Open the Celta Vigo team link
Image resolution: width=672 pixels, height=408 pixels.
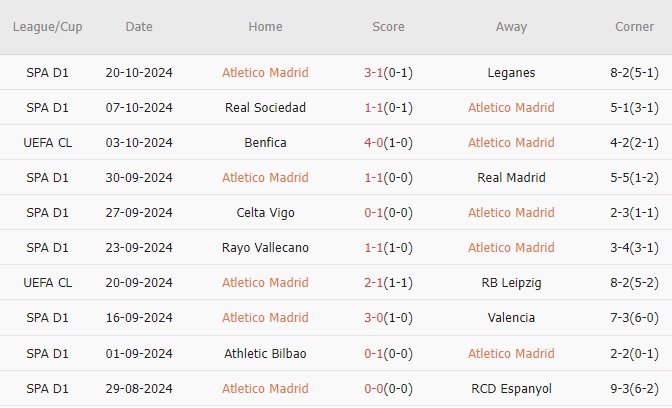(265, 212)
